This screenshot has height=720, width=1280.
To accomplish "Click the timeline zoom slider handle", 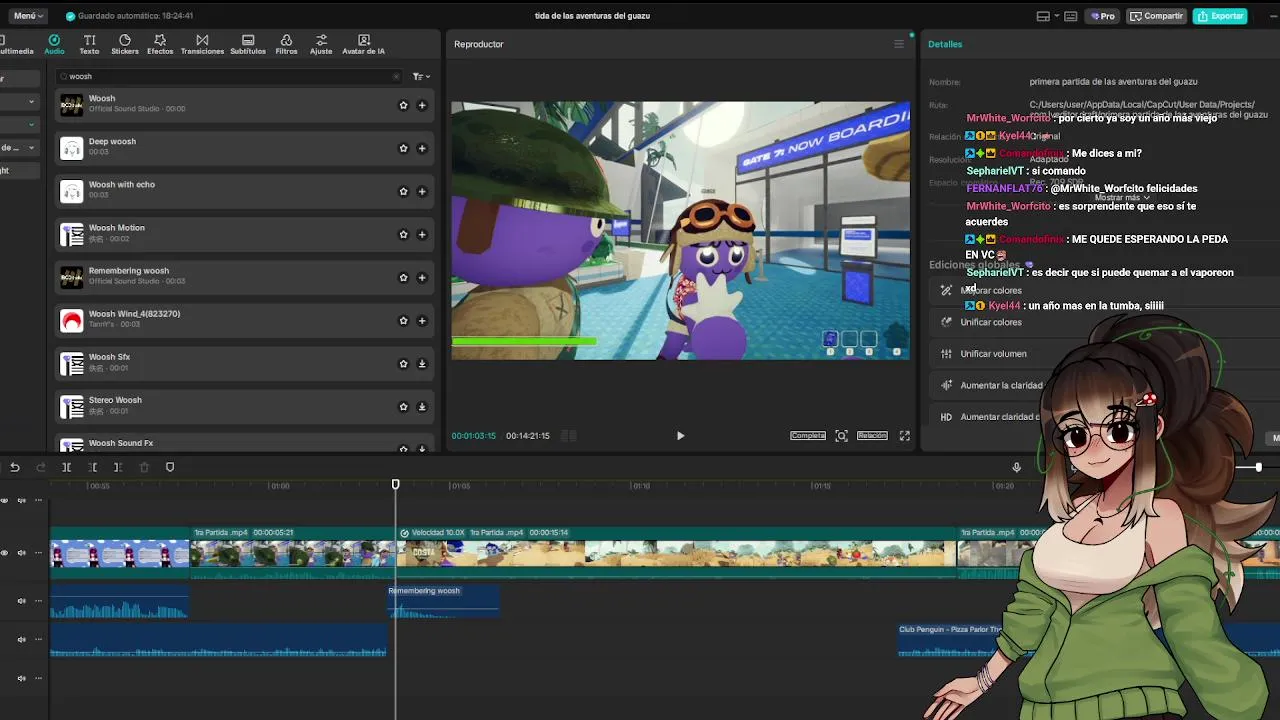I will coord(1258,467).
